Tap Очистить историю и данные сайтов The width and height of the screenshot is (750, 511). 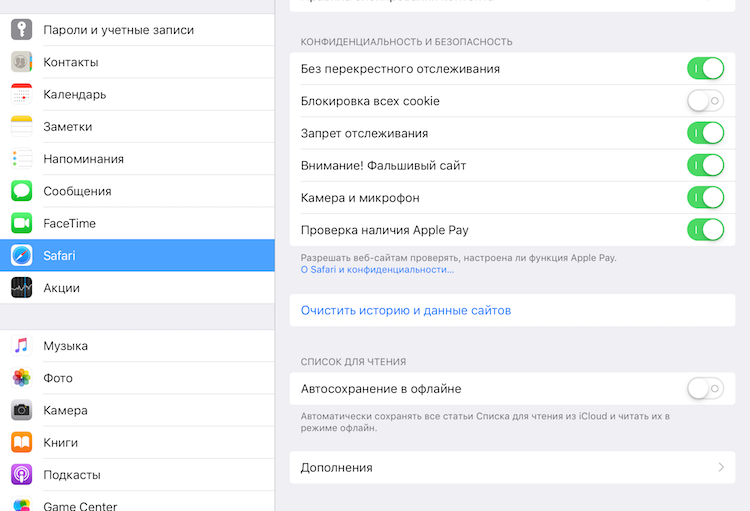click(512, 311)
